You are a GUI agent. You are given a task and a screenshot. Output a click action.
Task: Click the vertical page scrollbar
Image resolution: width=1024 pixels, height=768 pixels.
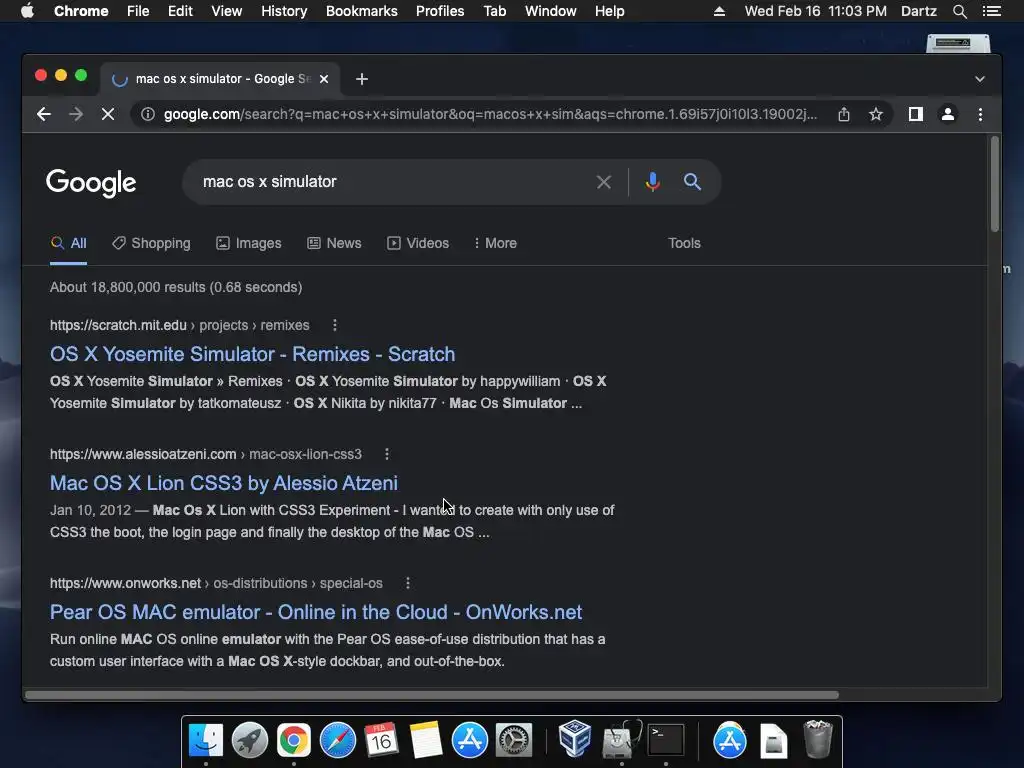995,184
